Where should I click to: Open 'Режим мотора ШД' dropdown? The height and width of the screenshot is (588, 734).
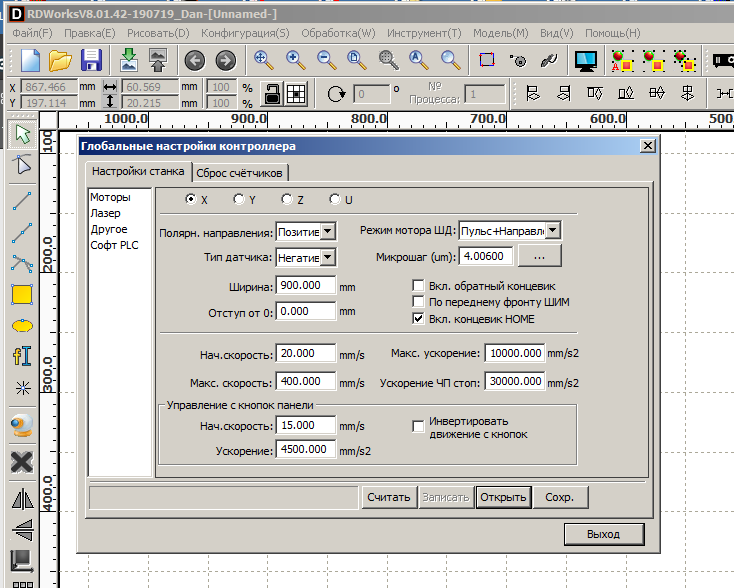point(552,231)
